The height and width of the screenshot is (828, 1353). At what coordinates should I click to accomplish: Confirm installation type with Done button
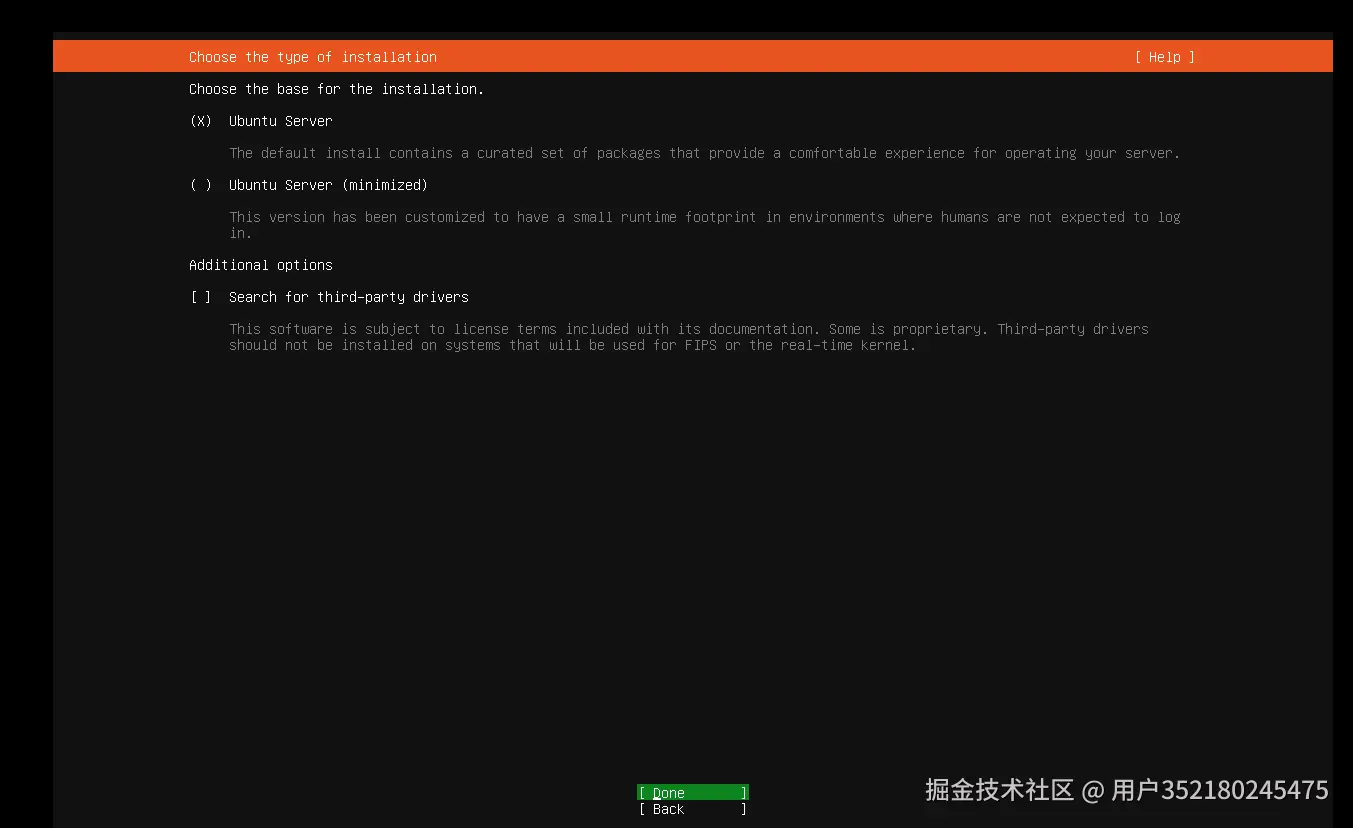(x=693, y=793)
